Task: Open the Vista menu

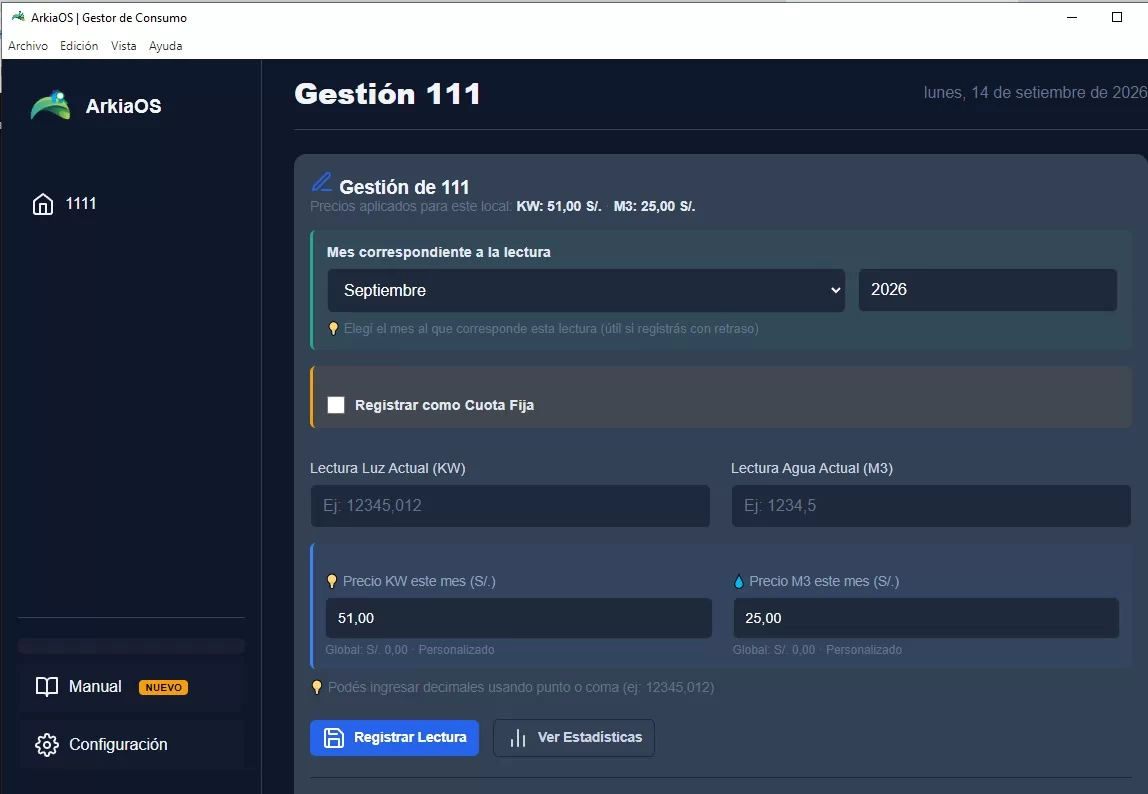Action: click(x=124, y=45)
